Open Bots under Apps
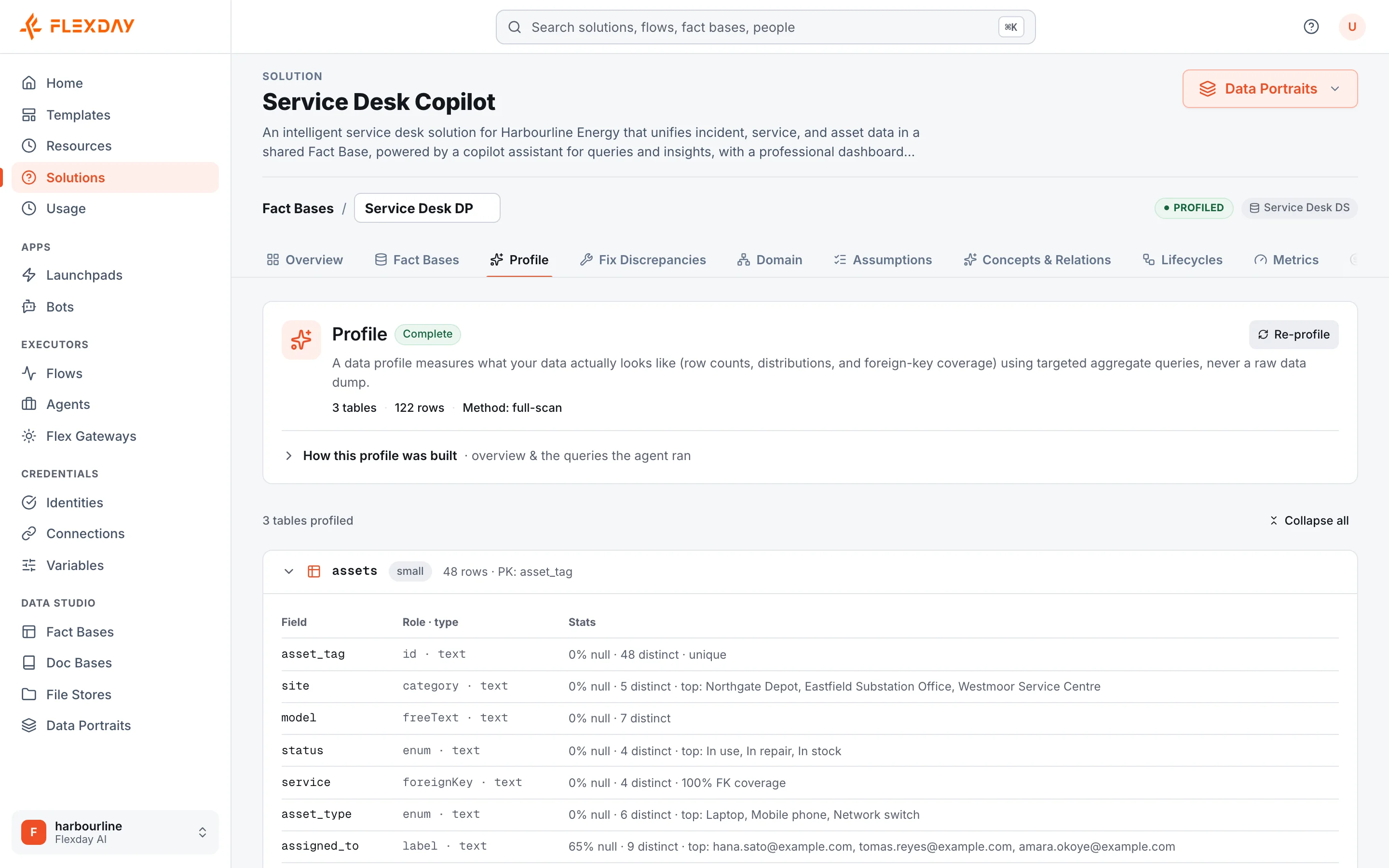 [115, 307]
